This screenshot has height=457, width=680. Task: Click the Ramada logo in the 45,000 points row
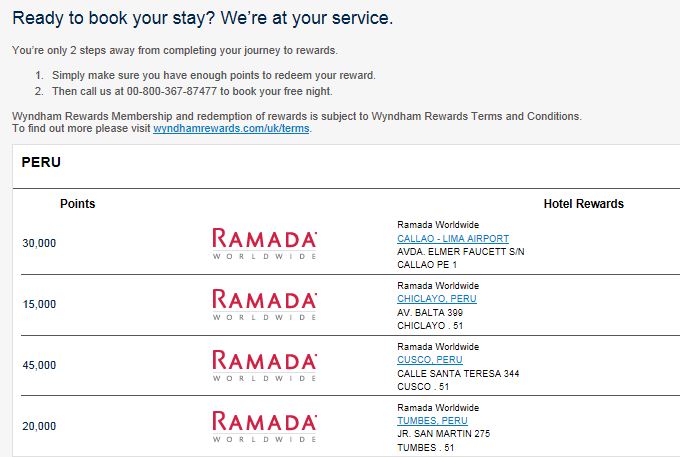265,366
